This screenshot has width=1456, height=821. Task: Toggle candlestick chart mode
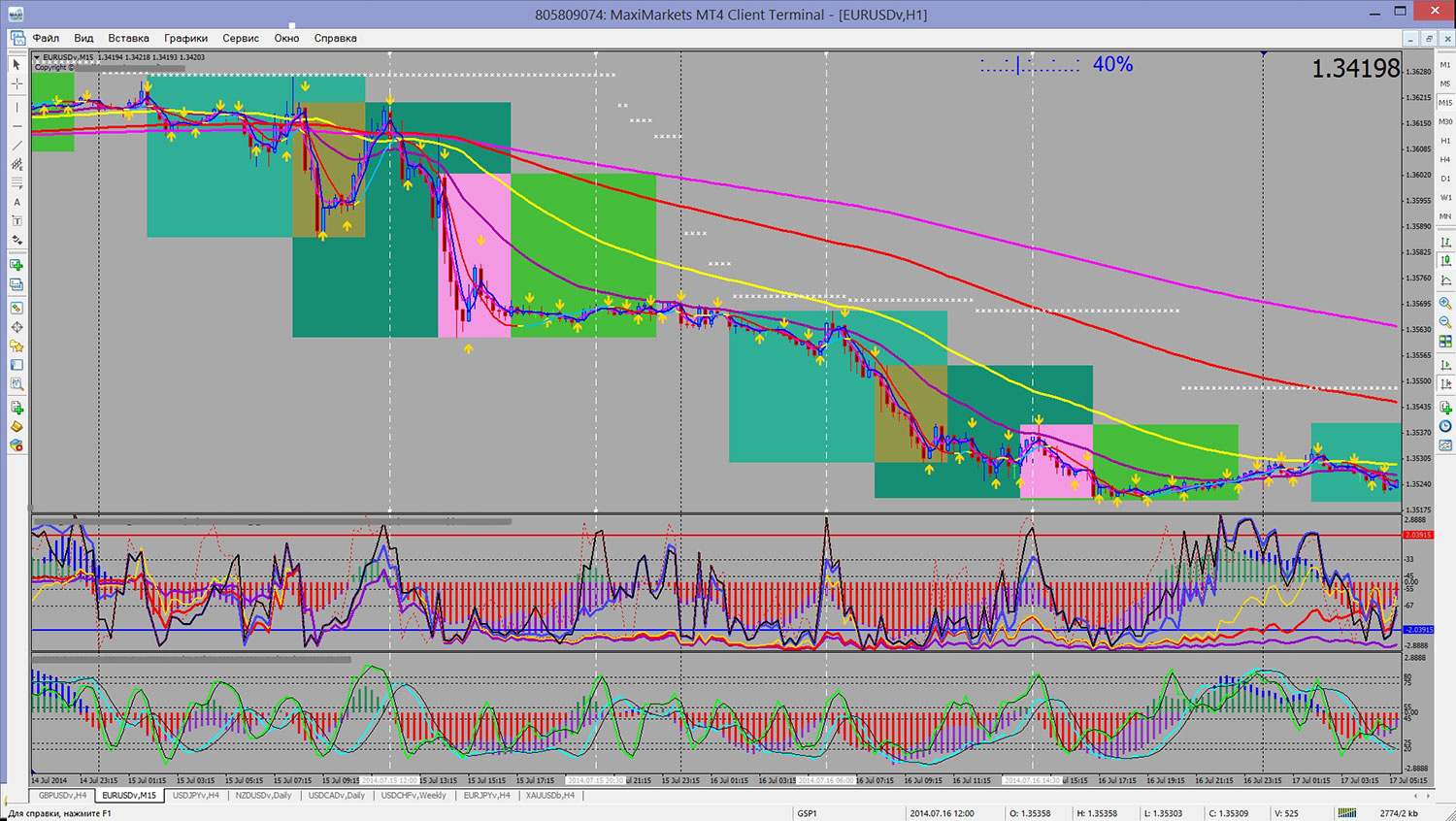1445,260
